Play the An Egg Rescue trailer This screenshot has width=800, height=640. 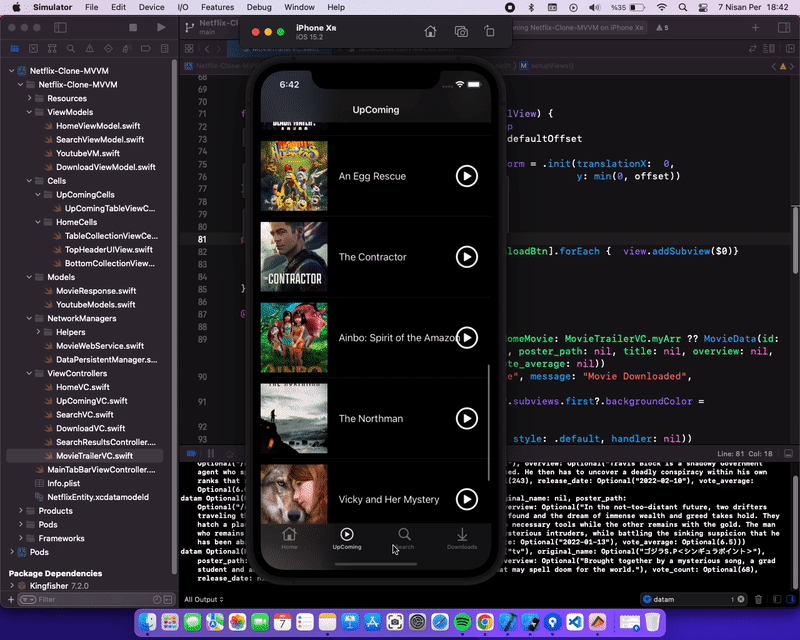[467, 176]
